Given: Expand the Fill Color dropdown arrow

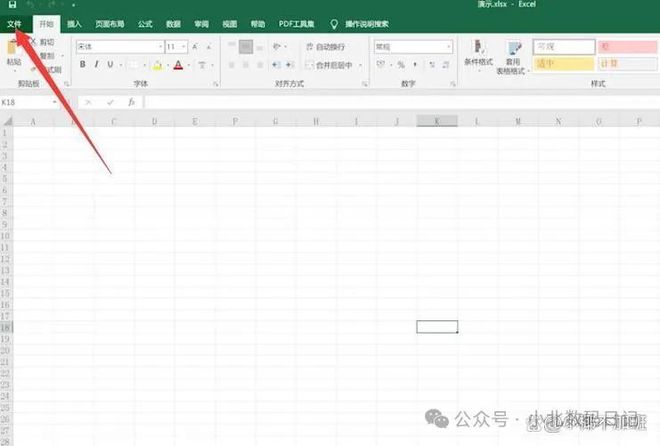Looking at the screenshot, I should coord(168,65).
